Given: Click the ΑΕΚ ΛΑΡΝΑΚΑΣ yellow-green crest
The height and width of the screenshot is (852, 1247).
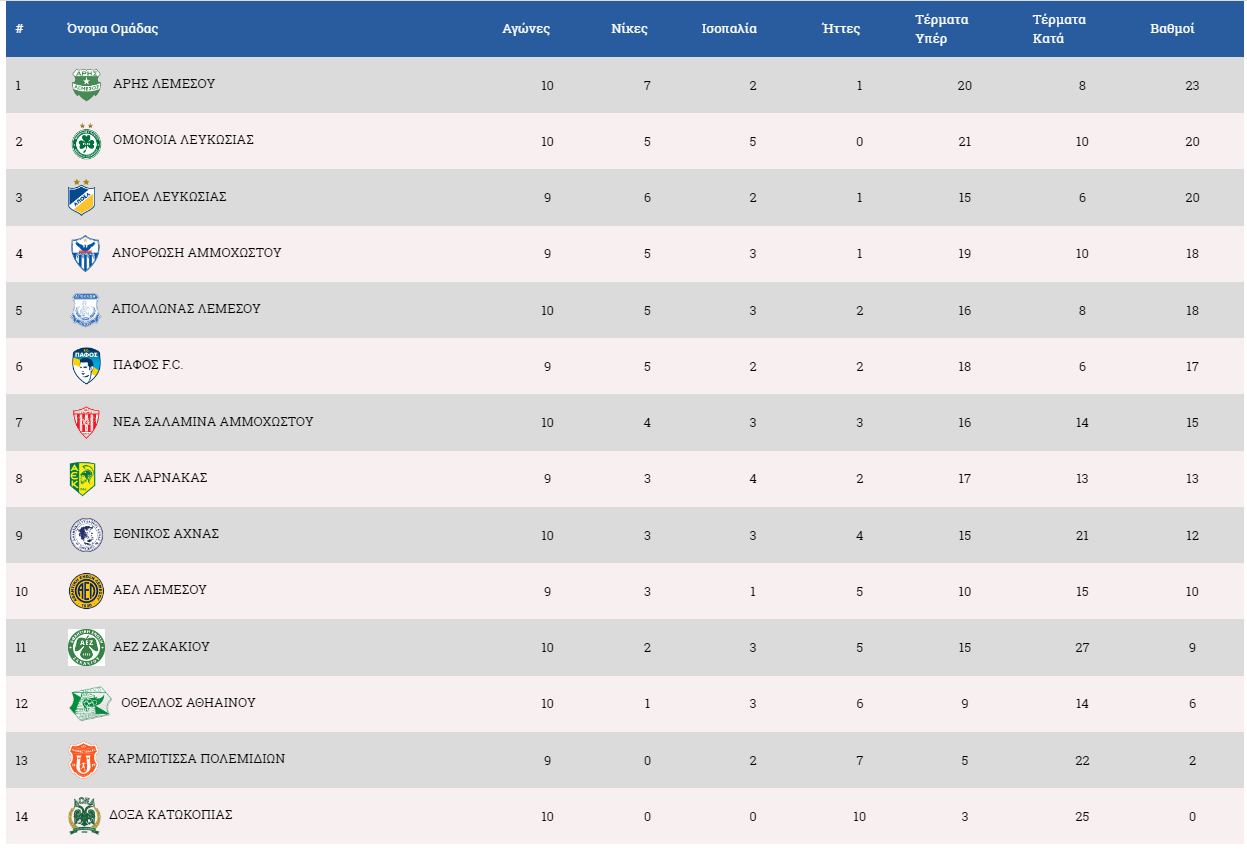Looking at the screenshot, I should click(x=81, y=478).
